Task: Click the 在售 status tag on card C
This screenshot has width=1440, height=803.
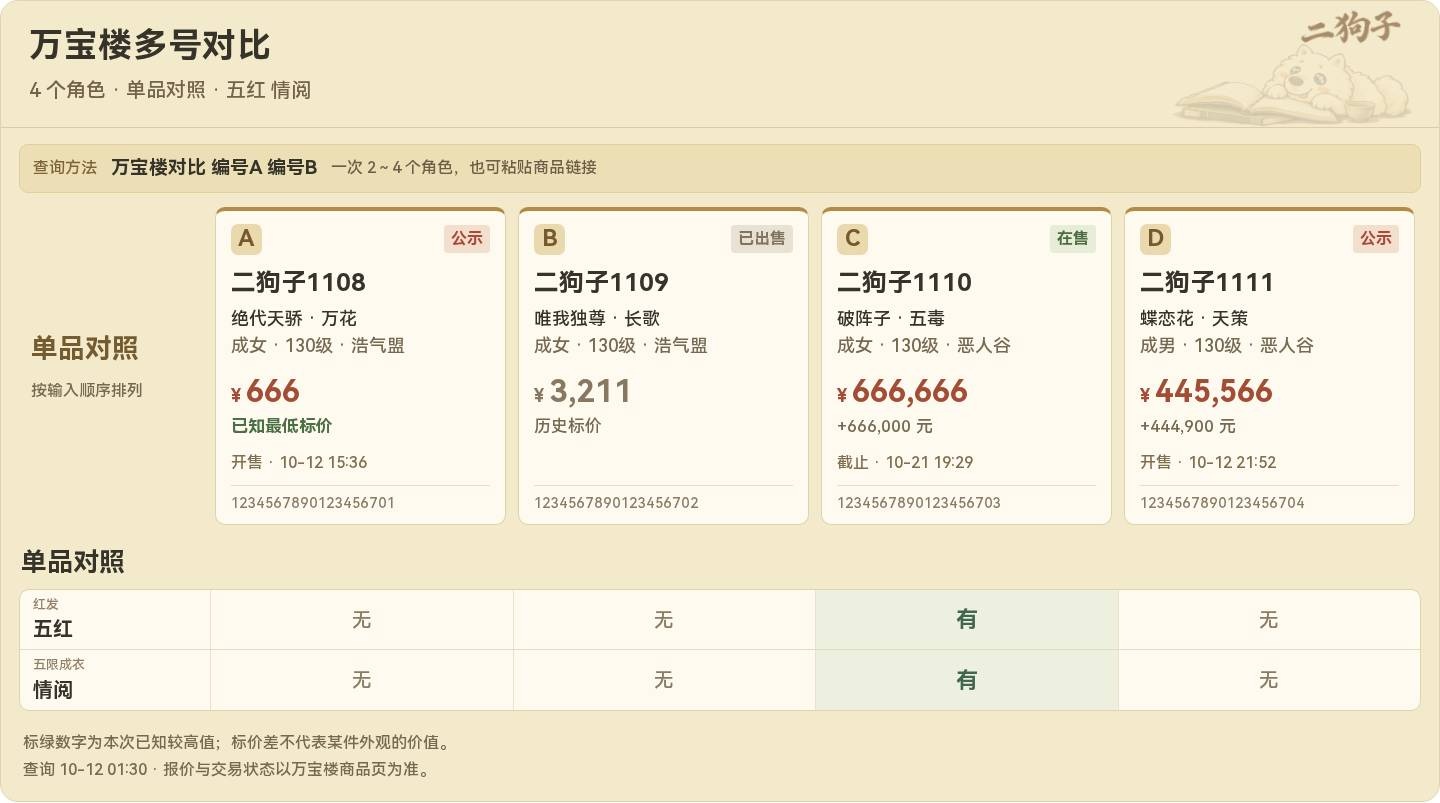Action: click(1073, 238)
